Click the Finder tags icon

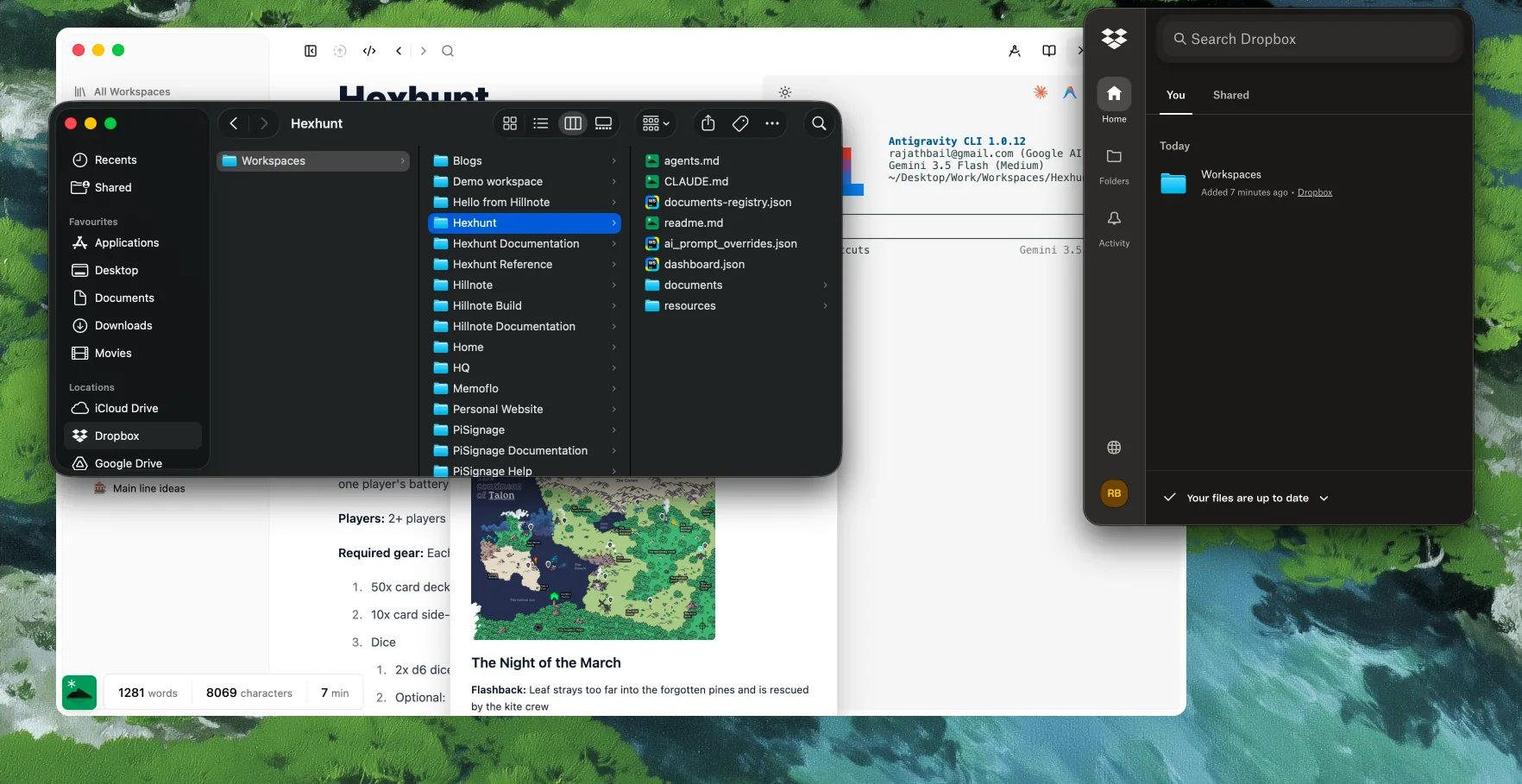pos(740,123)
